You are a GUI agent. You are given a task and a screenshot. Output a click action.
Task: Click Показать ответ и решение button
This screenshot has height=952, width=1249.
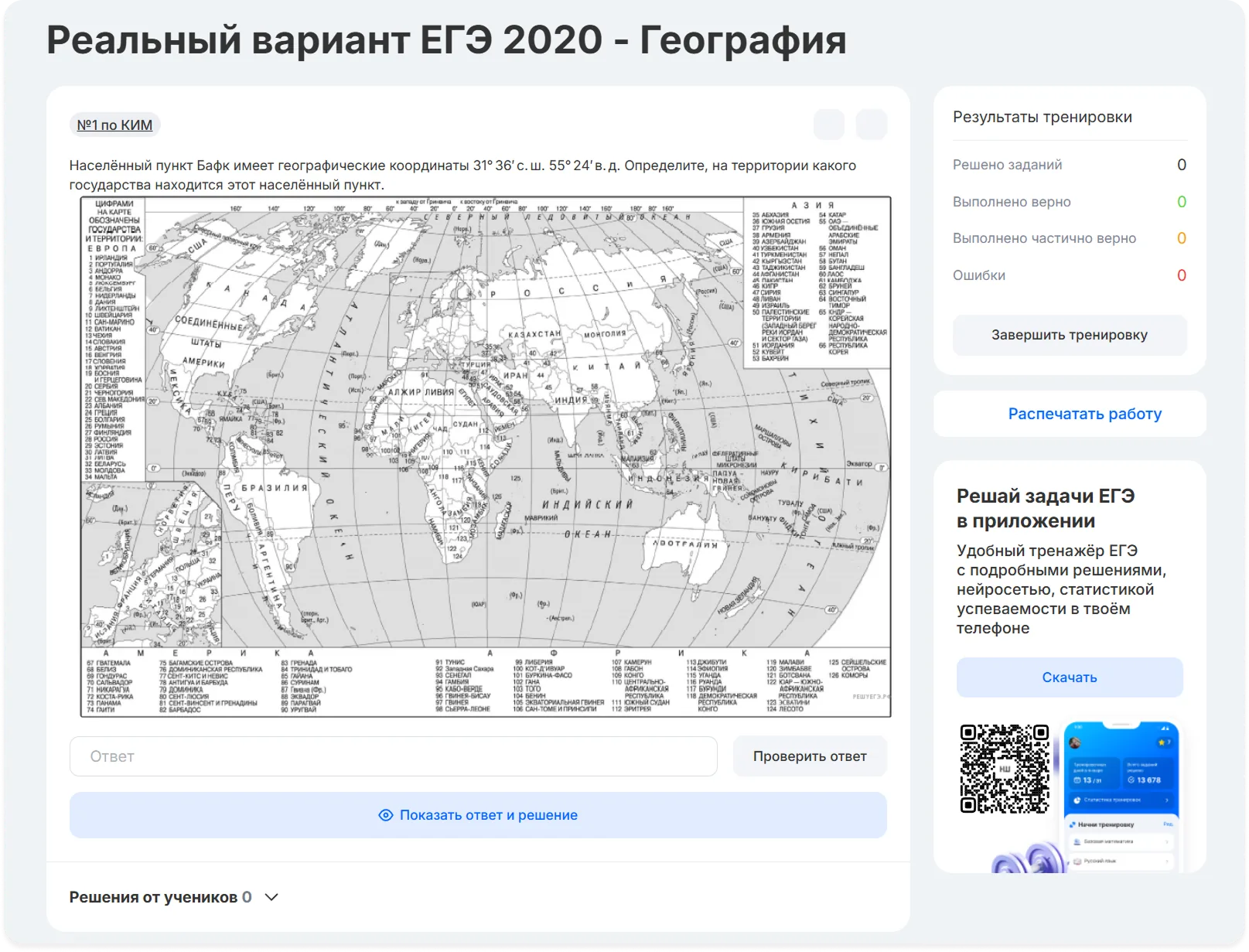pos(478,815)
